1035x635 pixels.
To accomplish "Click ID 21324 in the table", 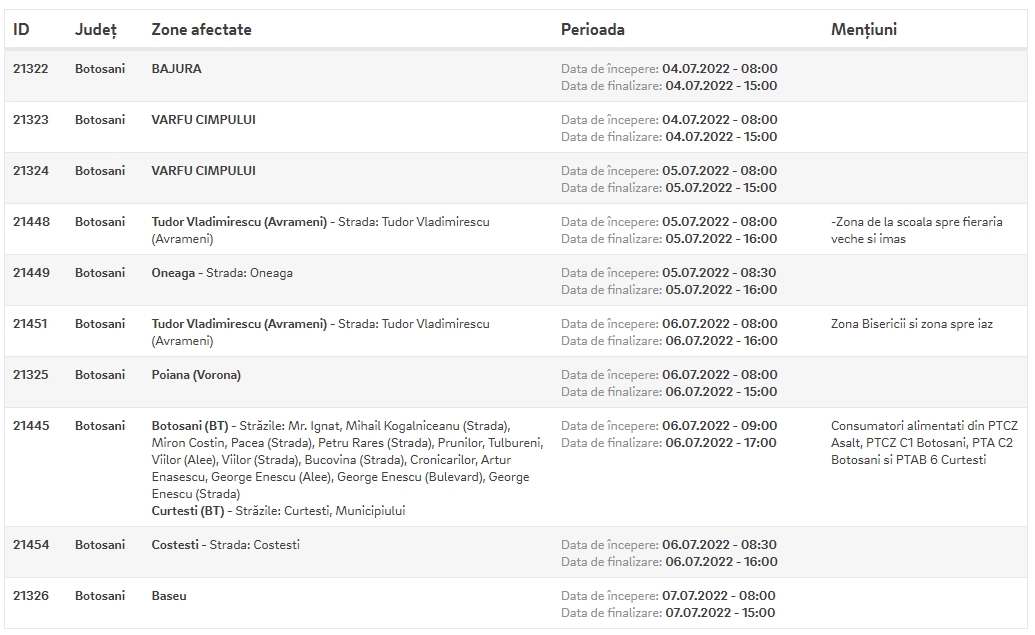I will 31,170.
